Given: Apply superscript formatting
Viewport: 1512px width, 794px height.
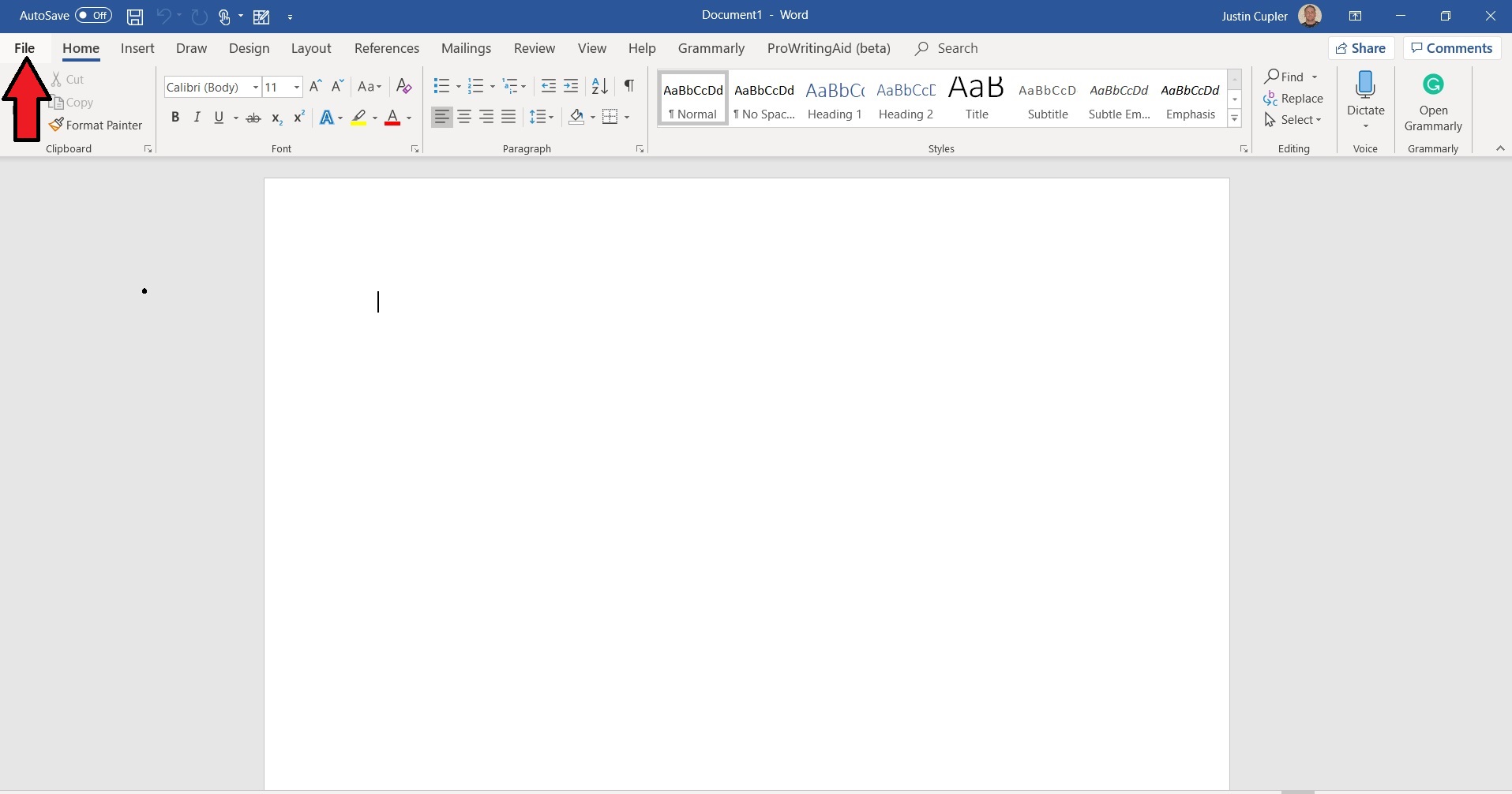Looking at the screenshot, I should (x=299, y=118).
